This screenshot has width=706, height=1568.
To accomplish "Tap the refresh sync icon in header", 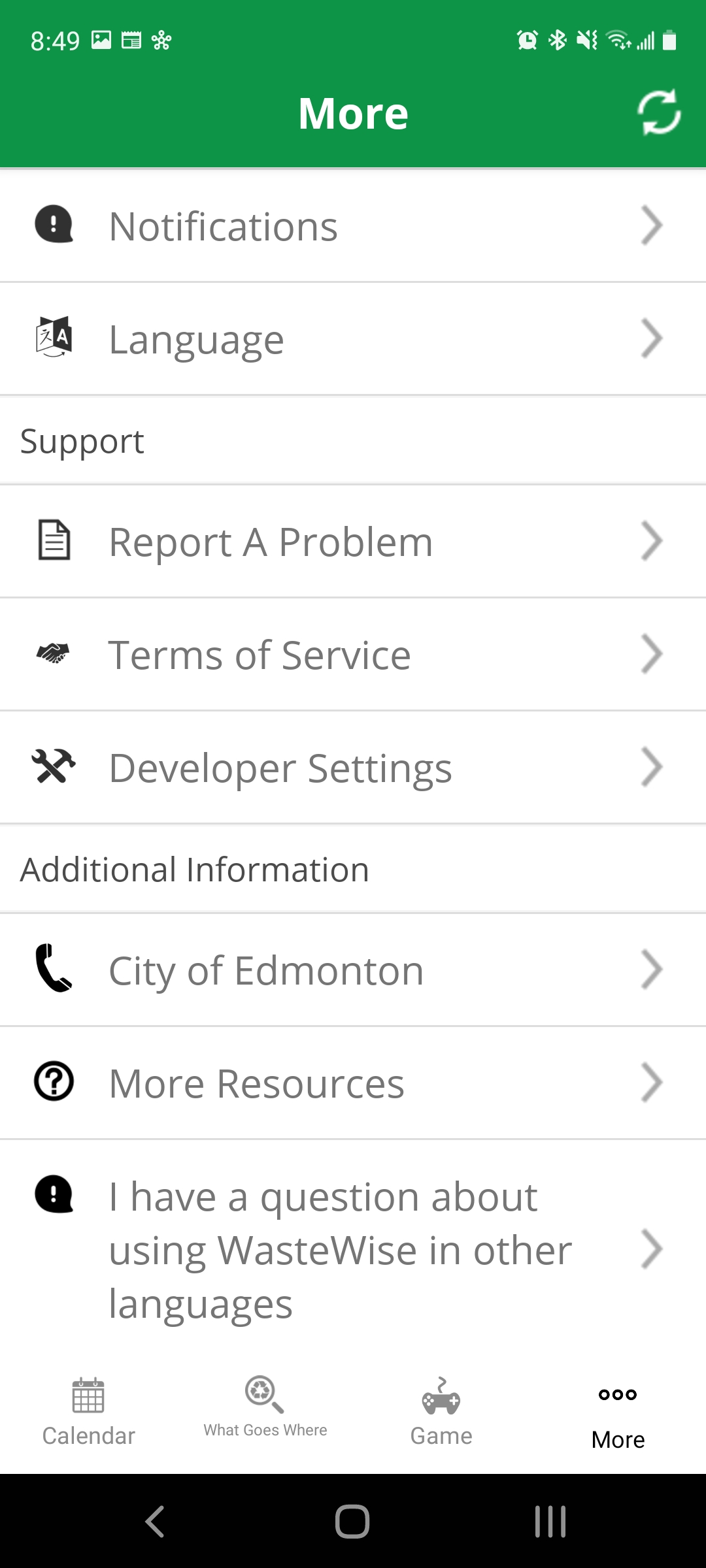I will tap(659, 112).
